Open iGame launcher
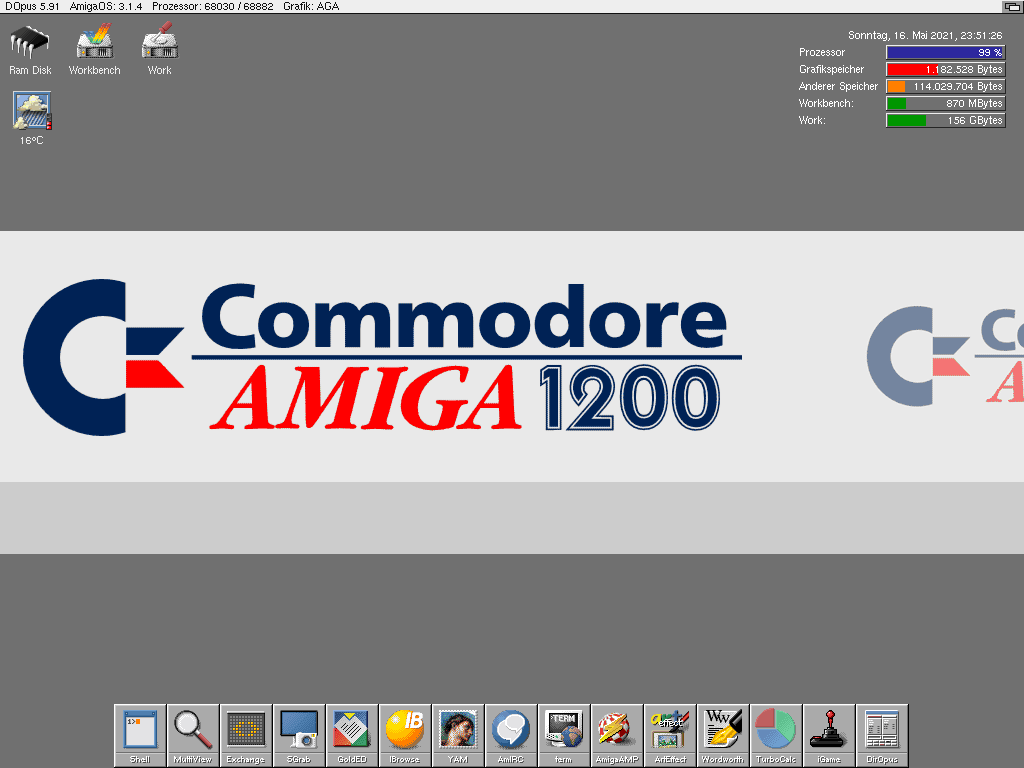Screen dimensions: 1024x768 click(829, 735)
